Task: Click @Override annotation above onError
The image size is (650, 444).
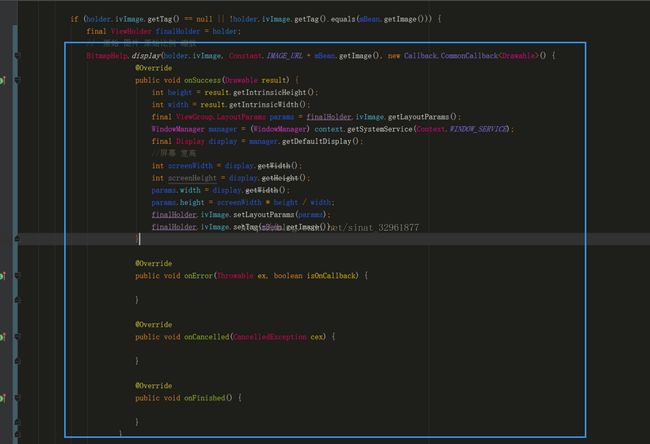Action: [154, 263]
